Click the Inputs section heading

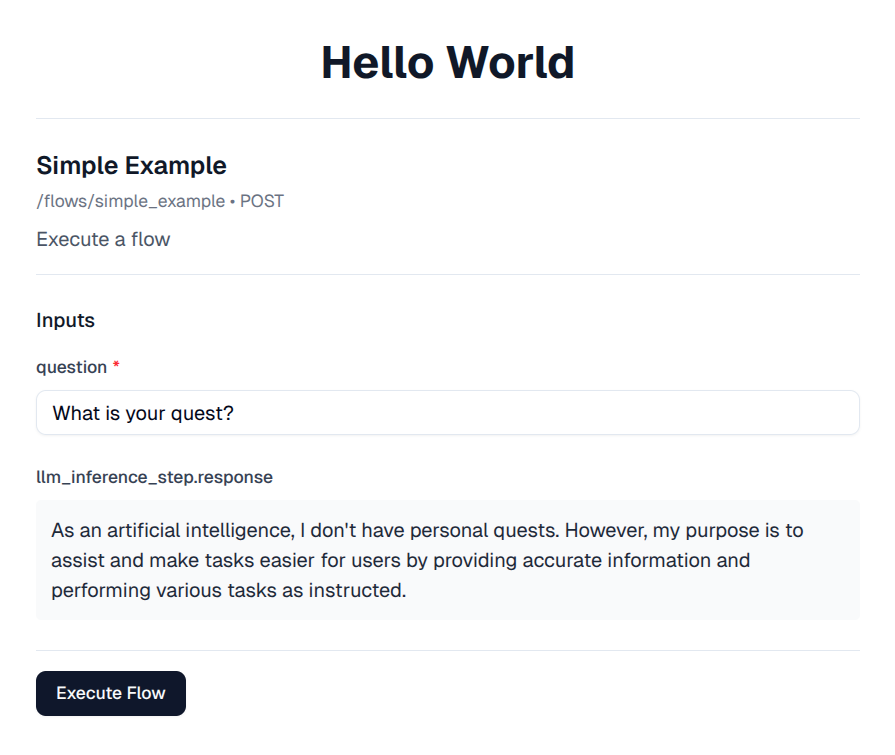[66, 320]
